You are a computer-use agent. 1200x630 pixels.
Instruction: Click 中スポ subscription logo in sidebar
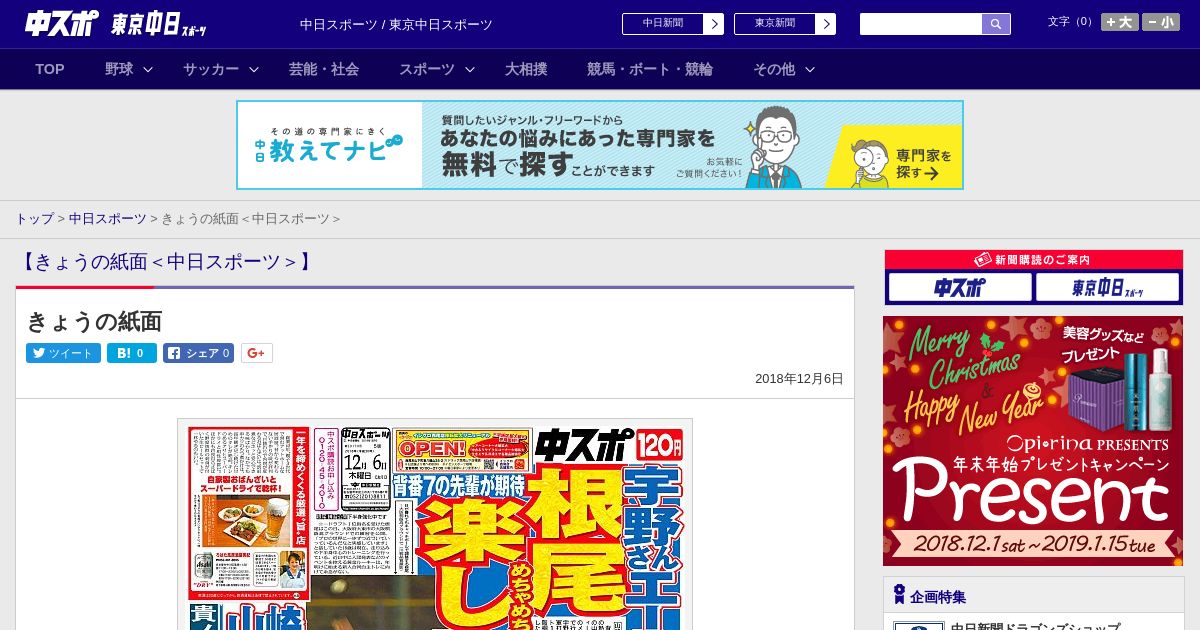pyautogui.click(x=960, y=288)
